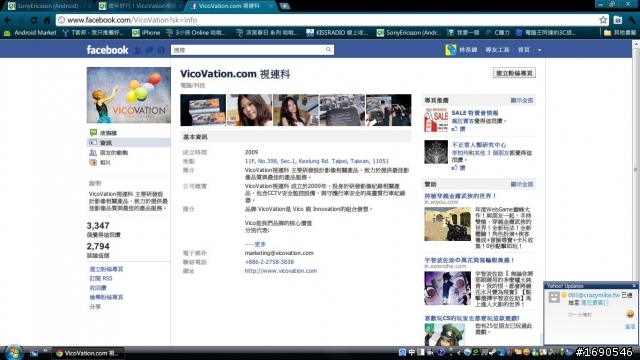The image size is (640, 360).
Task: Open the browser home page icon
Action: 47,20
